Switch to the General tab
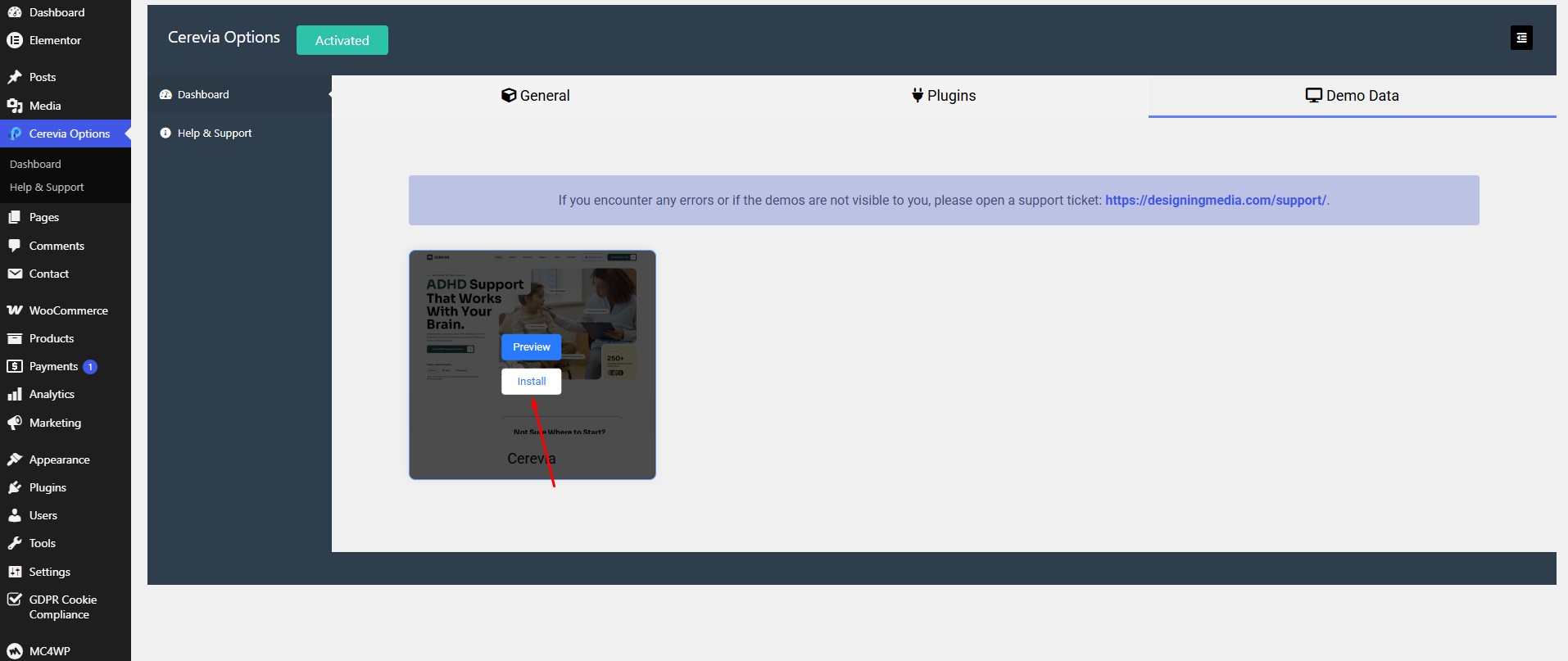Viewport: 1568px width, 661px height. point(536,96)
